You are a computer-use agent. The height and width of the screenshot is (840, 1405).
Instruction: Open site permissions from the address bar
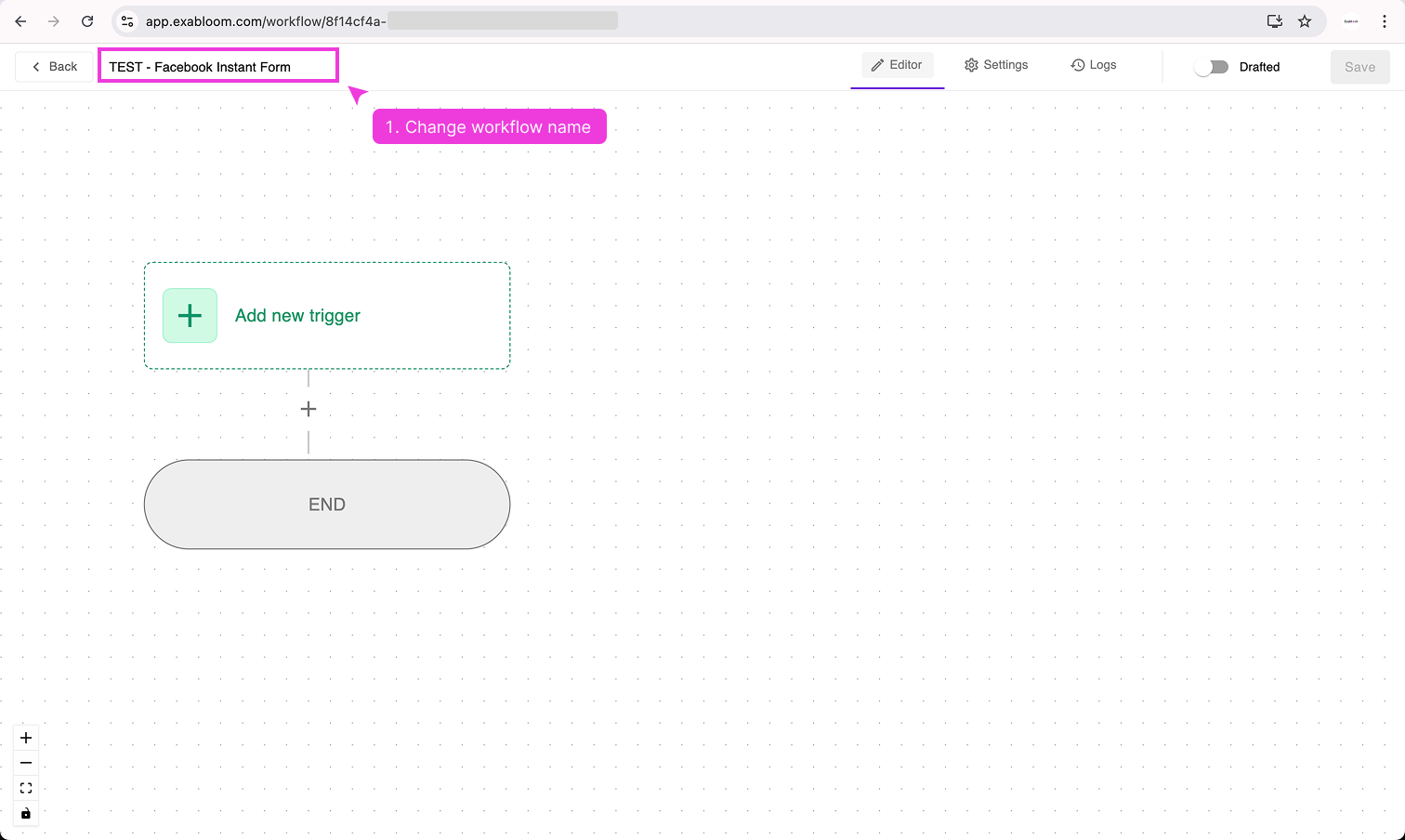(126, 20)
